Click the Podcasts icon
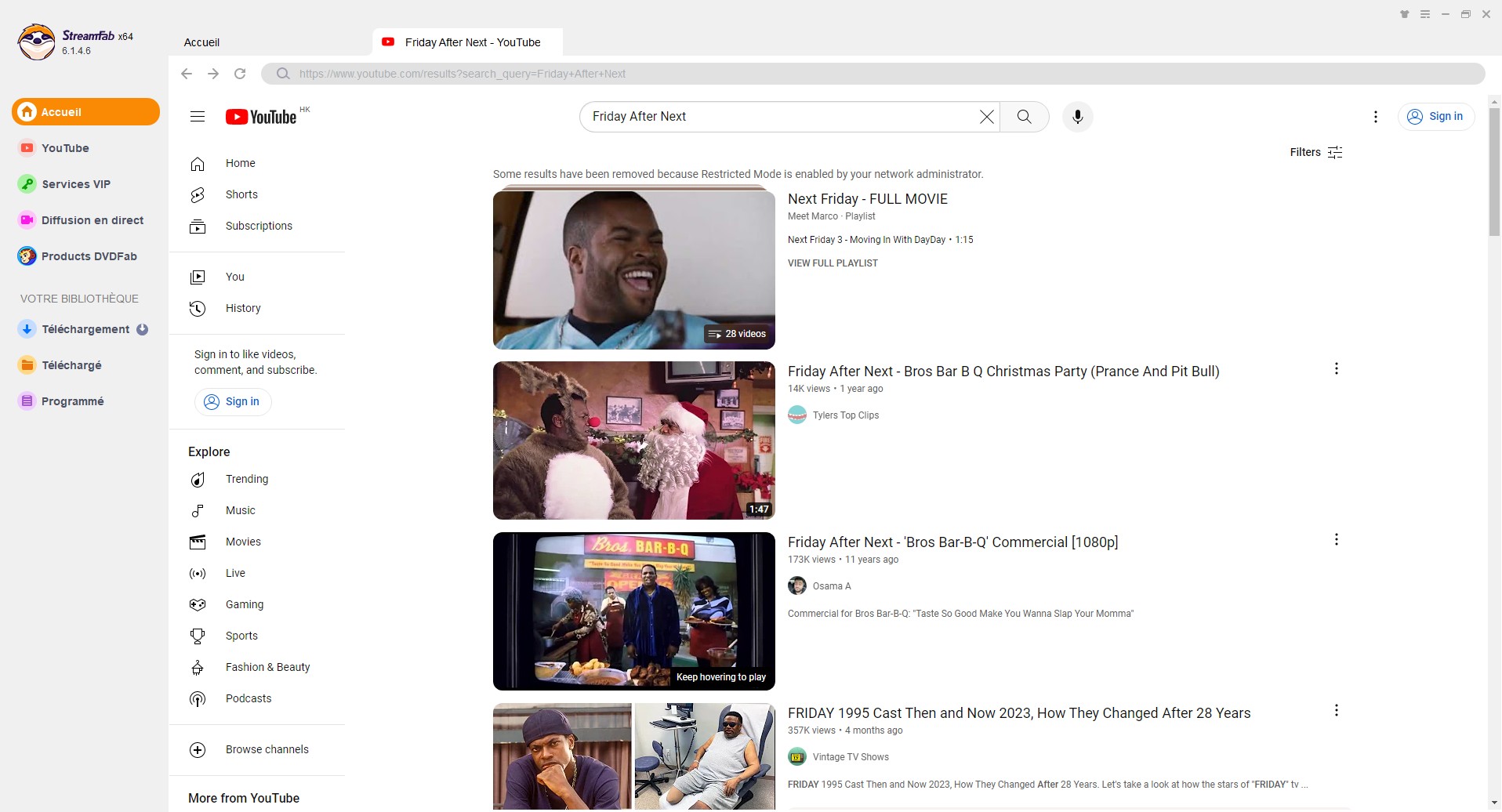 (198, 698)
